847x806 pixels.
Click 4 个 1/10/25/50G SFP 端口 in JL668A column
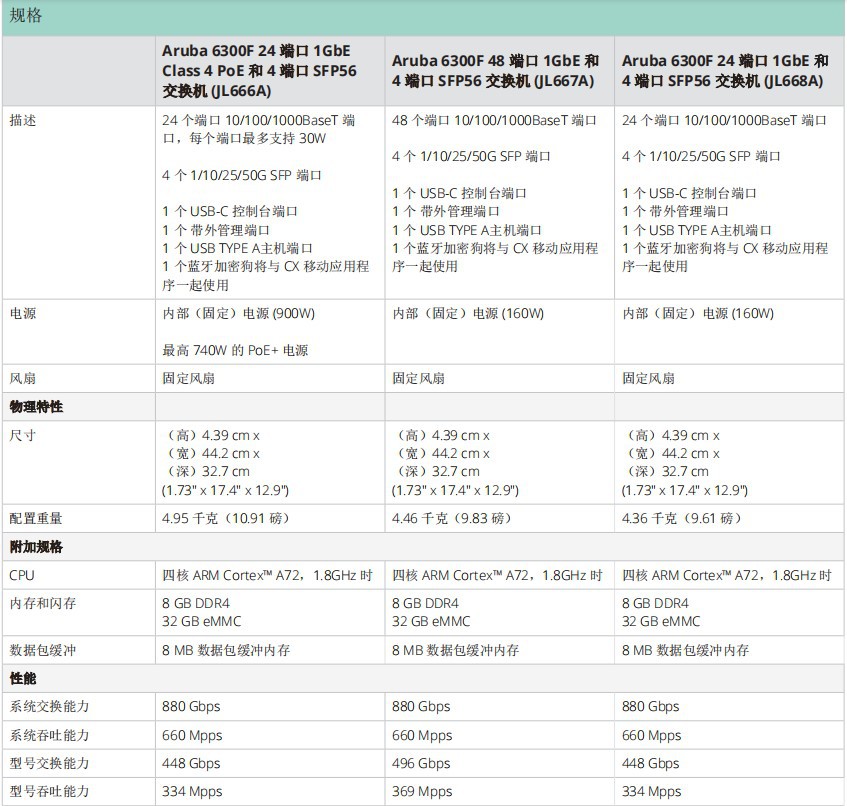pos(701,157)
